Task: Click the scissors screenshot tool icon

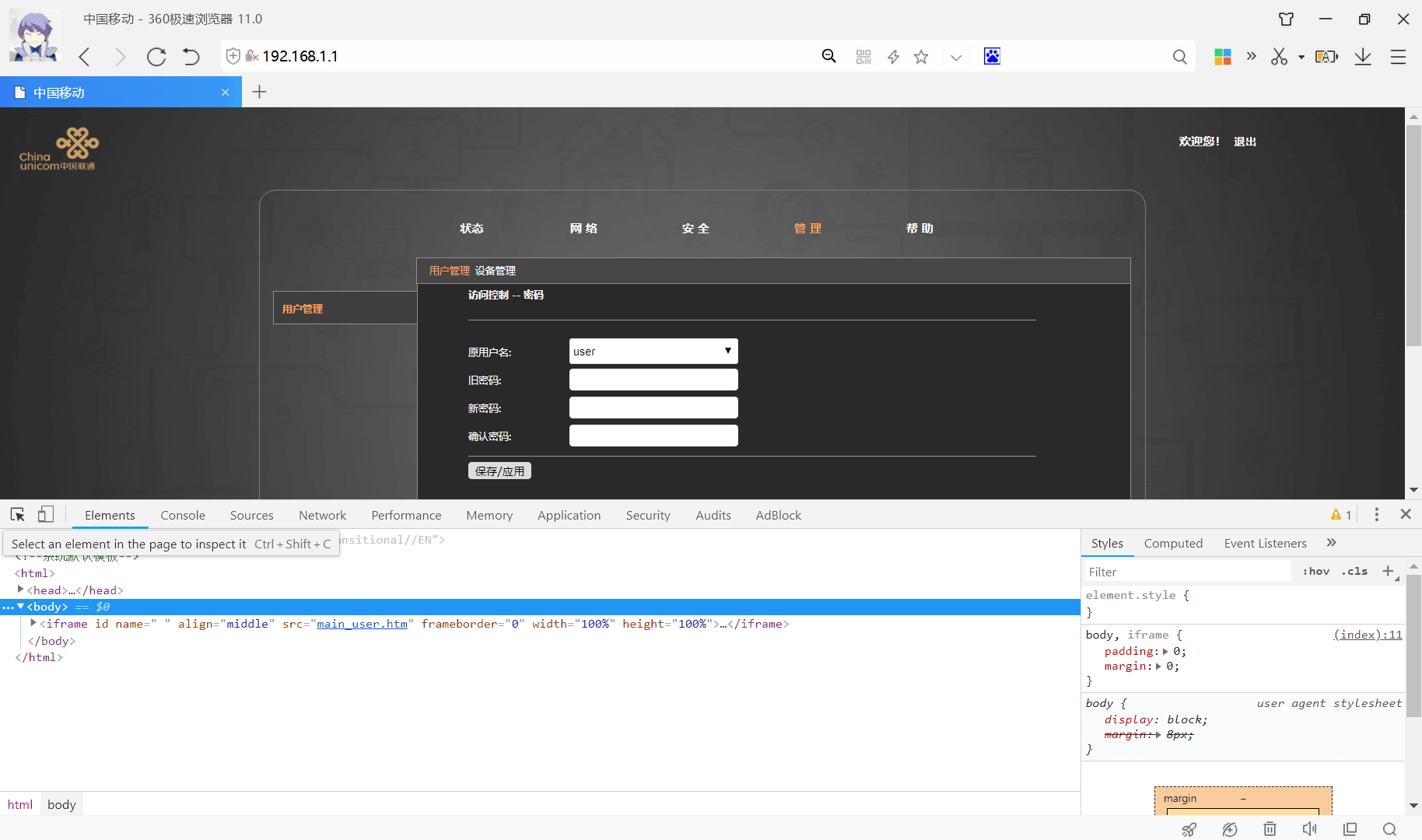Action: tap(1280, 57)
